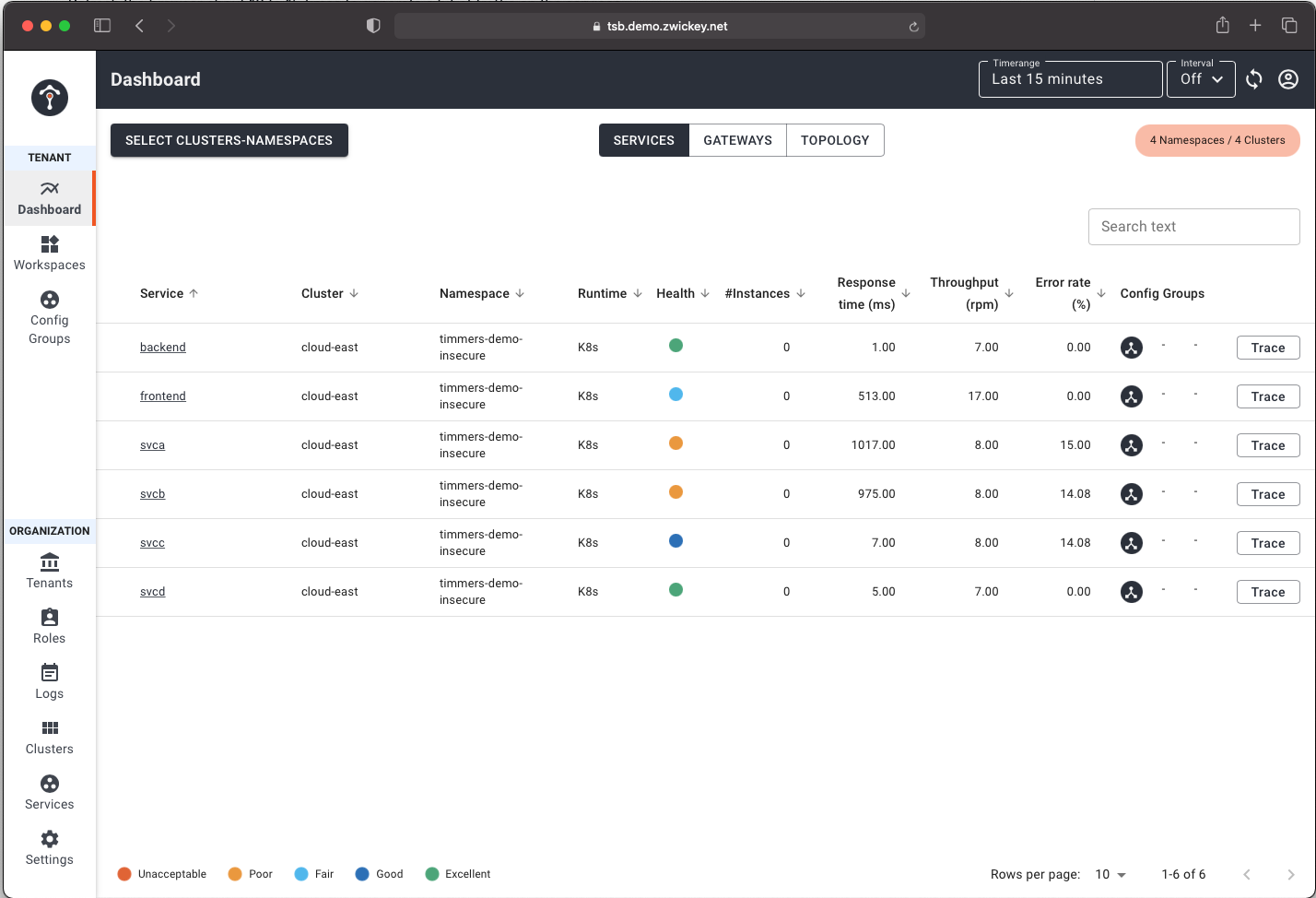Go back in the Safari browser

[140, 26]
